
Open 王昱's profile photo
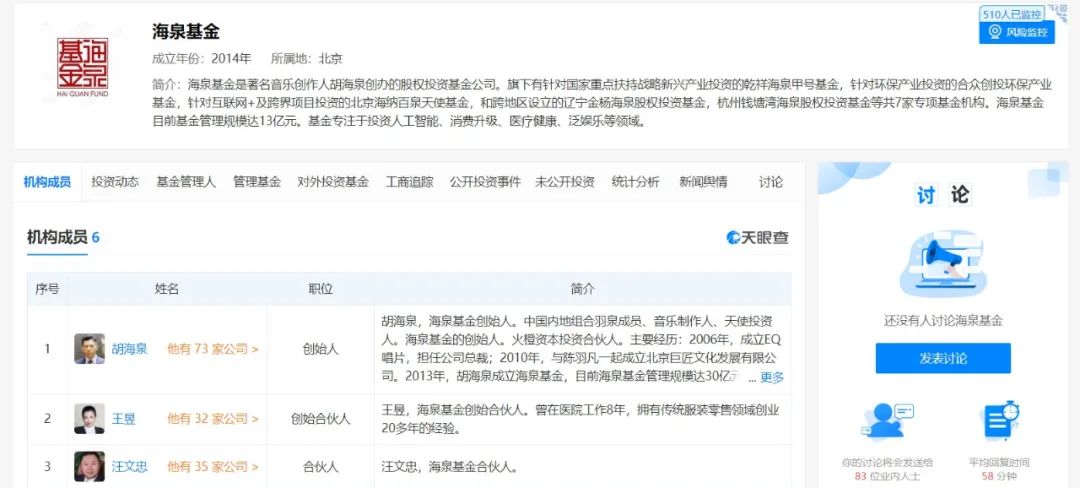(90, 418)
